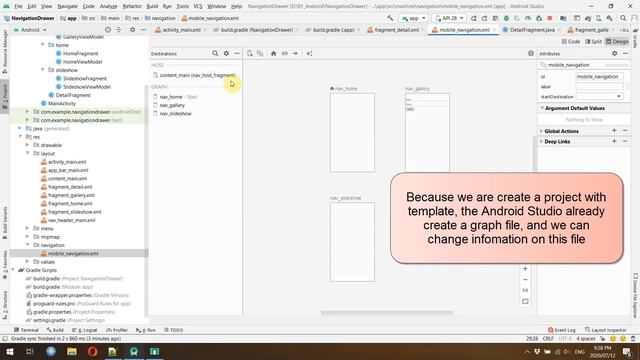
Task: Open fragment_home.xml in project tree
Action: [70, 203]
